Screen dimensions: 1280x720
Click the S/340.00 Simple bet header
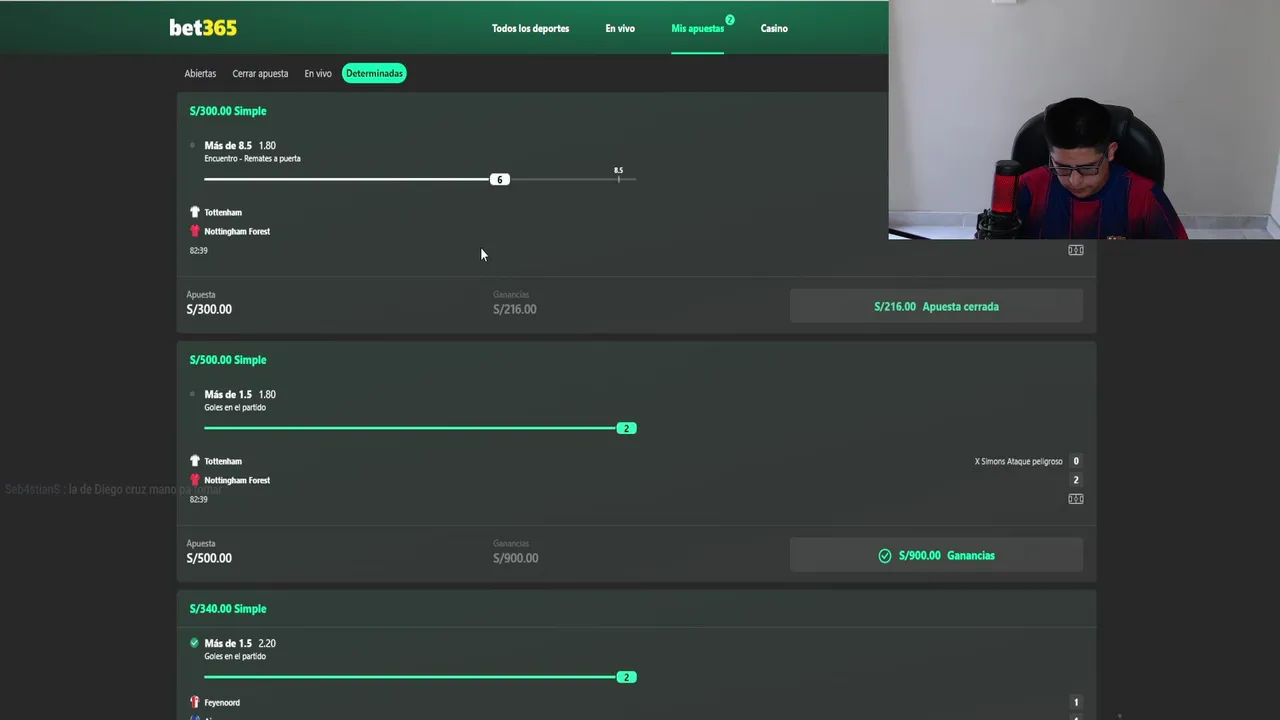[228, 609]
